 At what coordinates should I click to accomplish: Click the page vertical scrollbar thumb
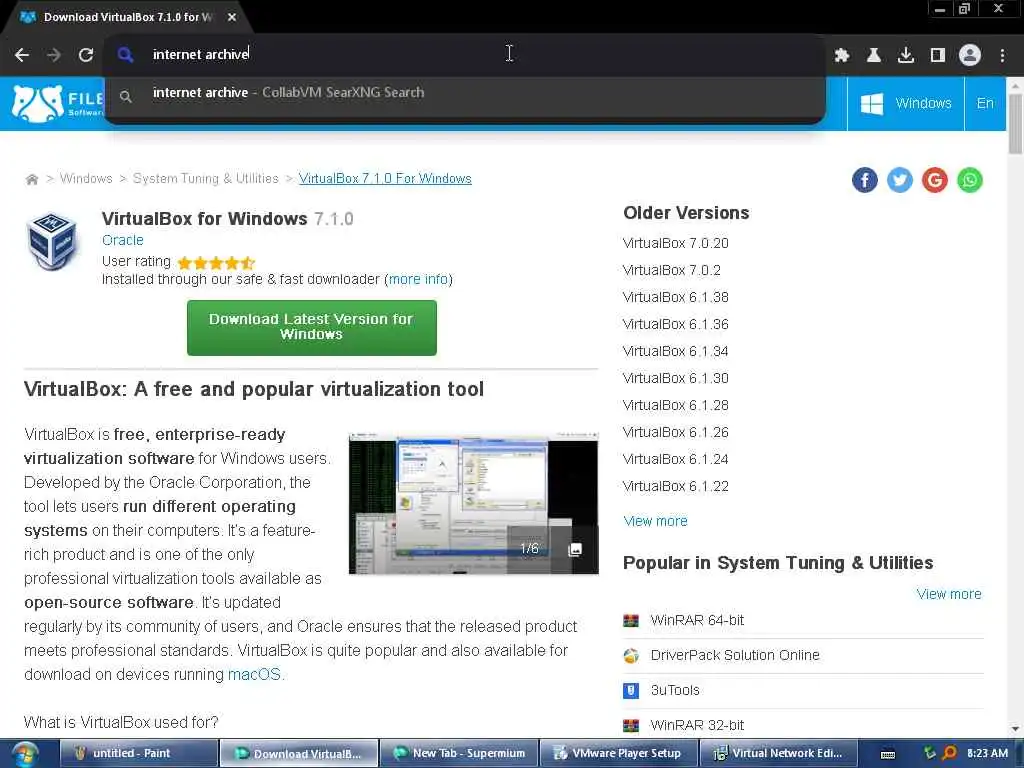(1015, 124)
